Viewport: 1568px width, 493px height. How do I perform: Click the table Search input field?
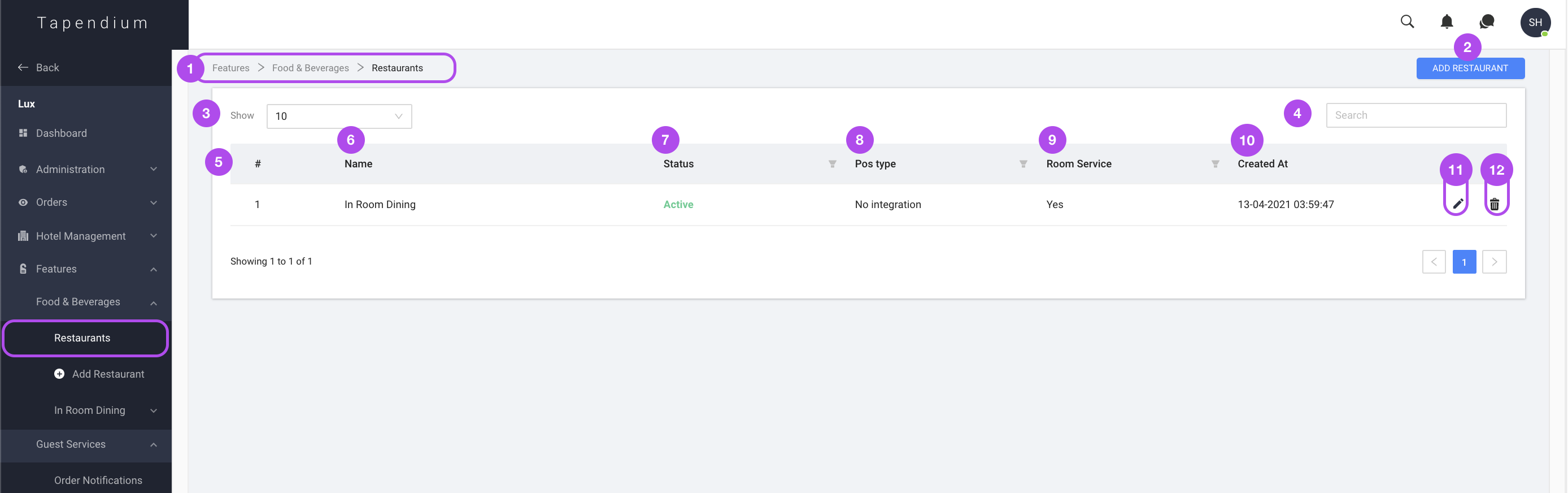click(x=1416, y=115)
